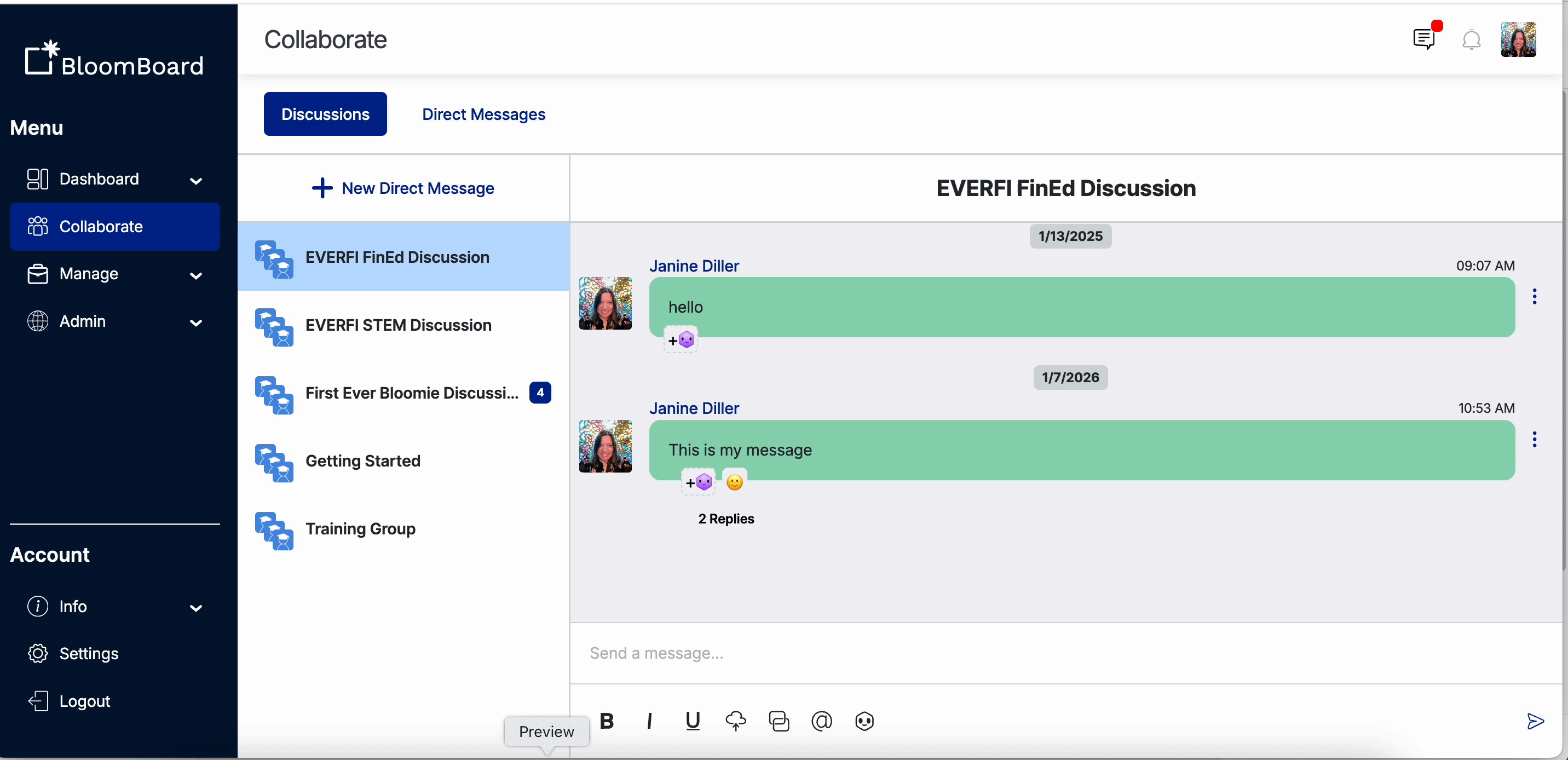Click the Dashboard sidebar icon
Screen dimensions: 1568x760
pyautogui.click(x=38, y=179)
